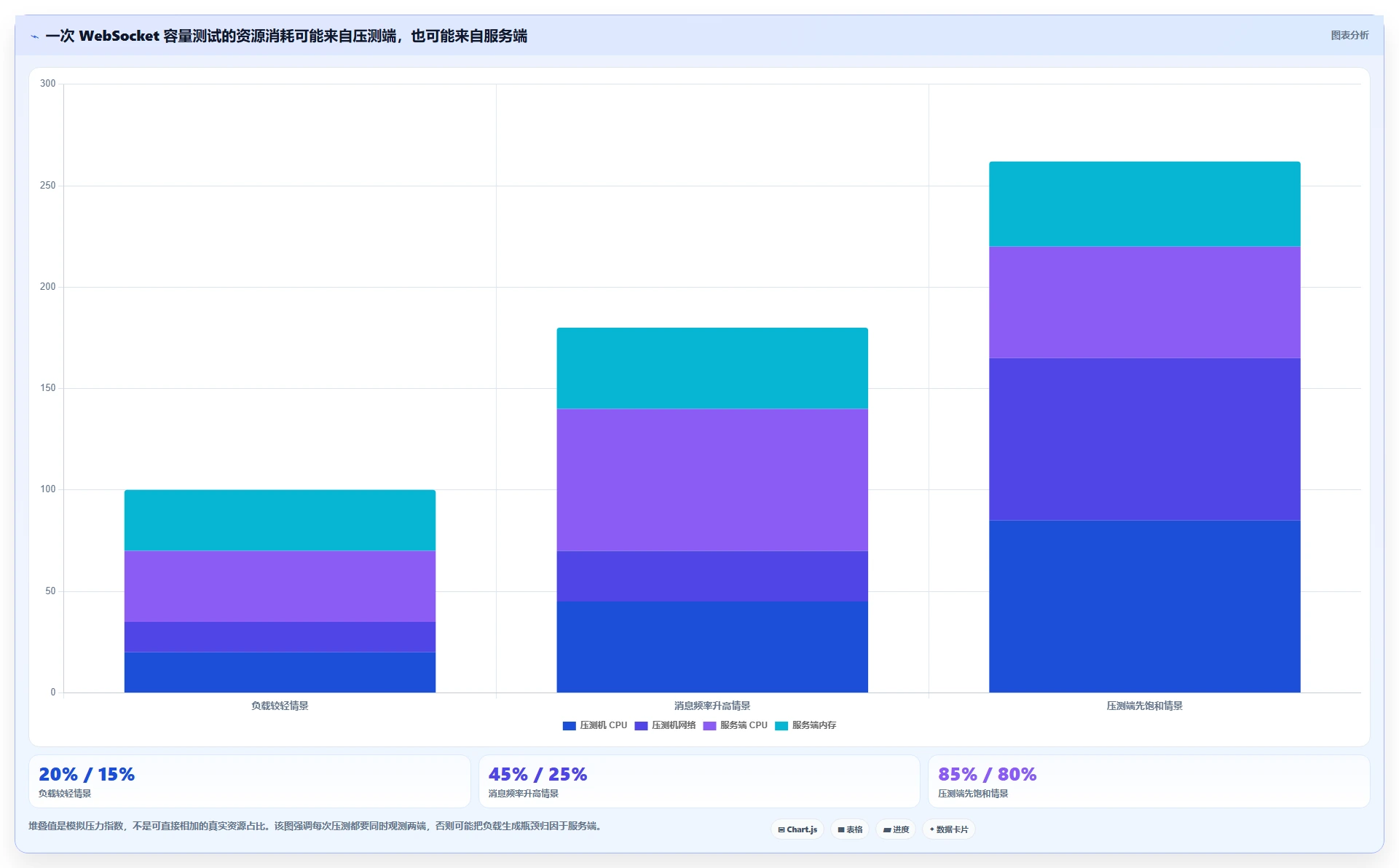Viewport: 1399px width, 868px height.
Task: Click the 300 y-axis tick label
Action: pos(48,84)
